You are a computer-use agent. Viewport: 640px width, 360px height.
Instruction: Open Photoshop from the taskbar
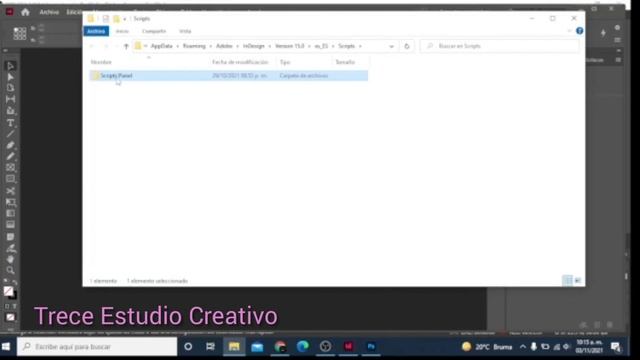tap(371, 347)
